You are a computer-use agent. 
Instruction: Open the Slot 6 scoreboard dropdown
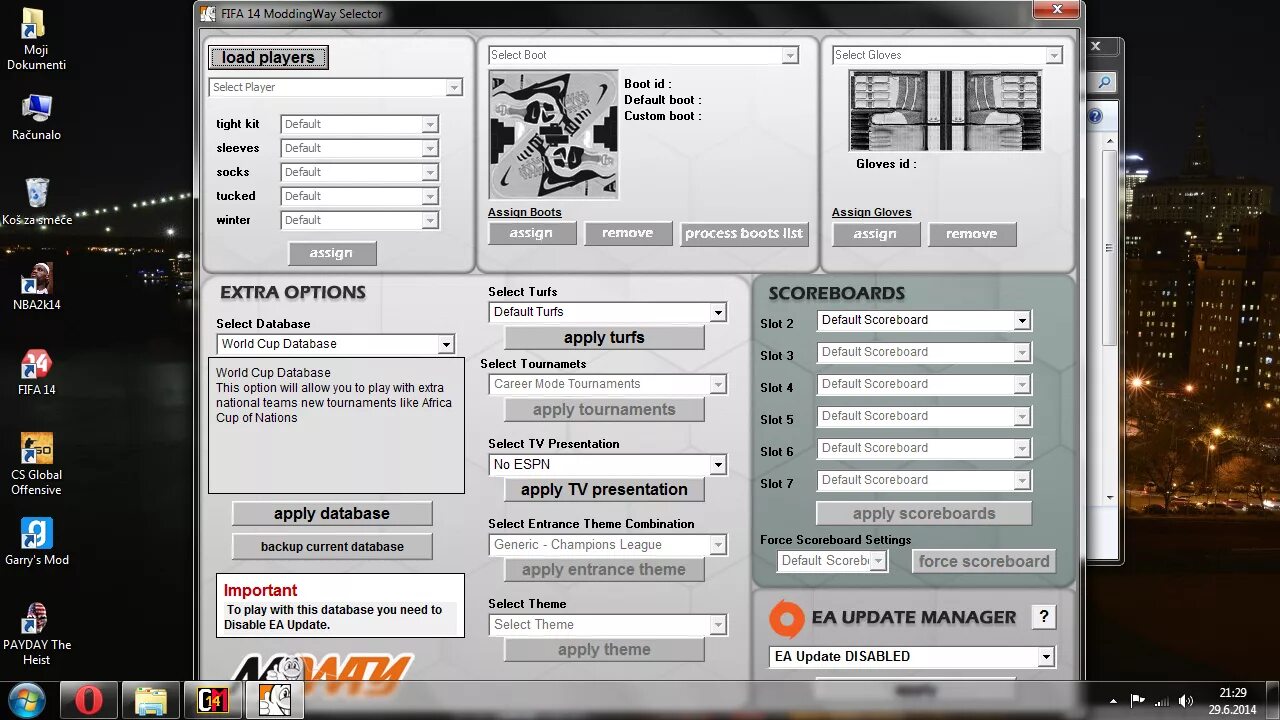click(924, 448)
